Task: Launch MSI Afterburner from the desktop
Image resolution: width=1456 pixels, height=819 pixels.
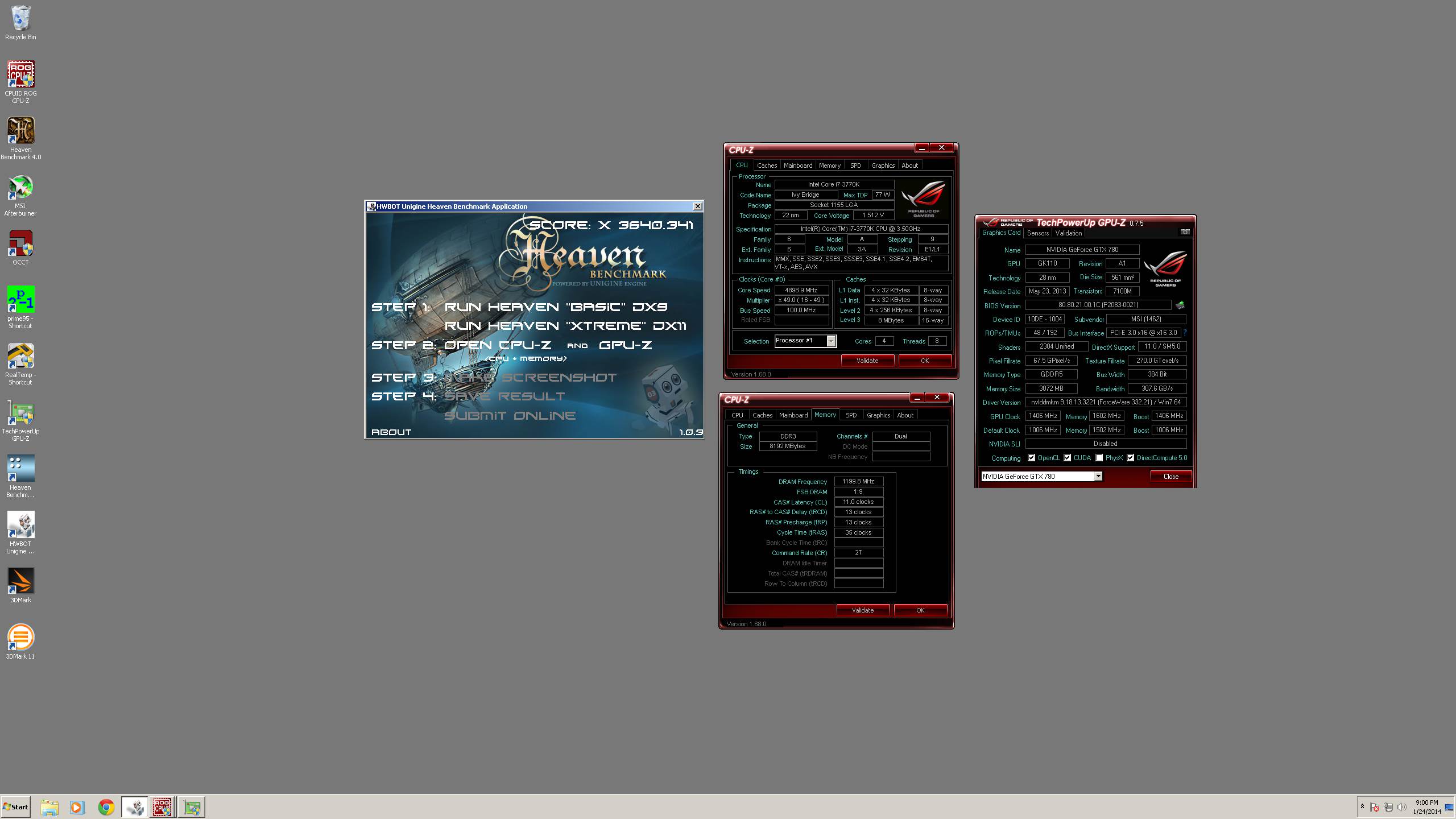Action: 20,195
